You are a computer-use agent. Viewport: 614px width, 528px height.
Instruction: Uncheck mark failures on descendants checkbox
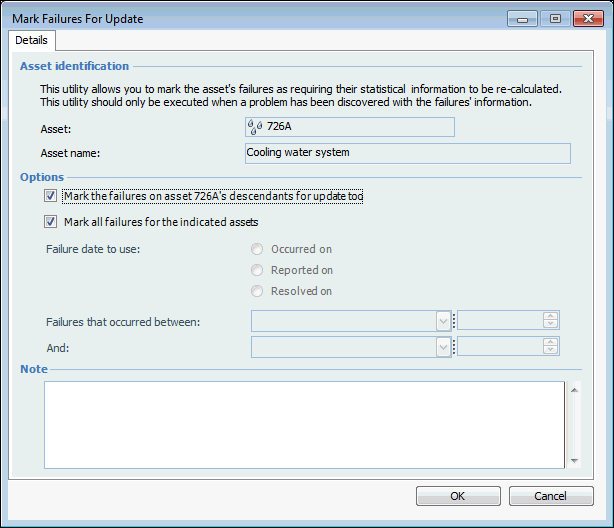pos(51,197)
